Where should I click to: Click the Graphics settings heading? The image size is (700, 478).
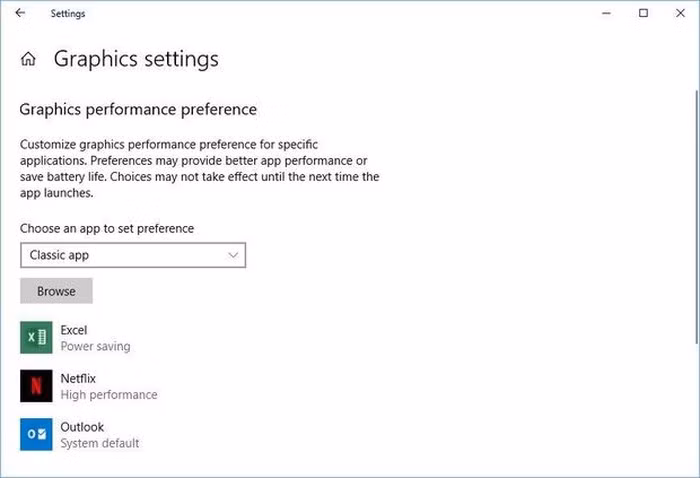[136, 59]
